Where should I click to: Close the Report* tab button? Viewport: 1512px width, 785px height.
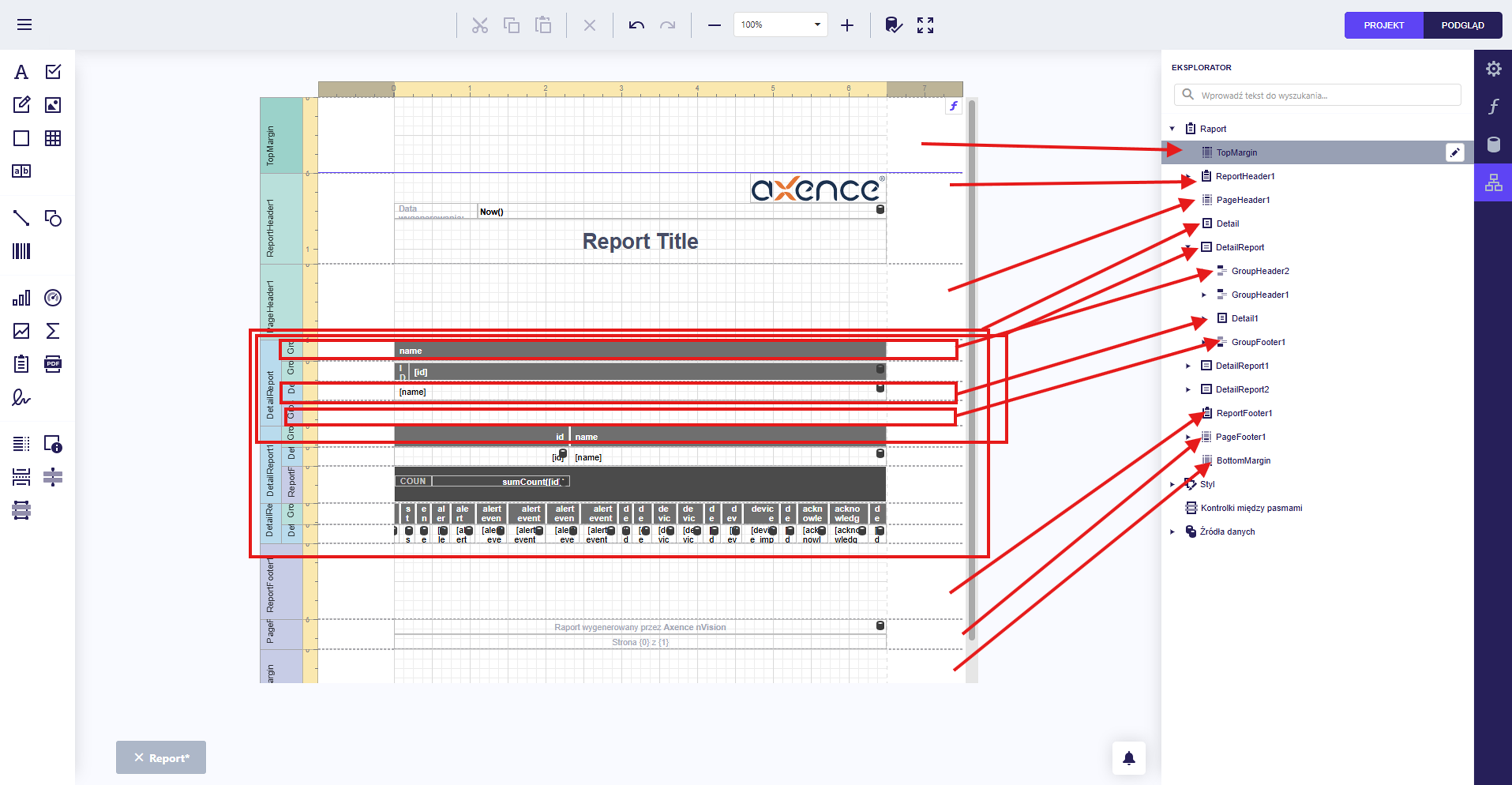tap(138, 757)
